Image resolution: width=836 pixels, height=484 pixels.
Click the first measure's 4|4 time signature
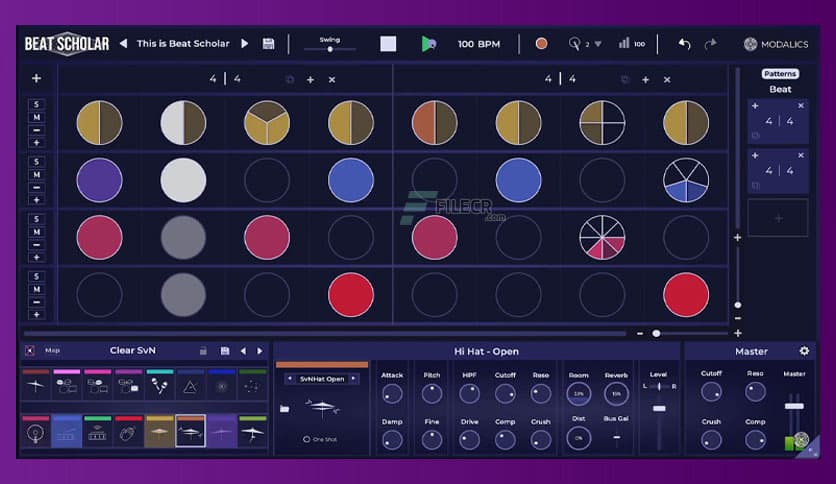pos(225,79)
